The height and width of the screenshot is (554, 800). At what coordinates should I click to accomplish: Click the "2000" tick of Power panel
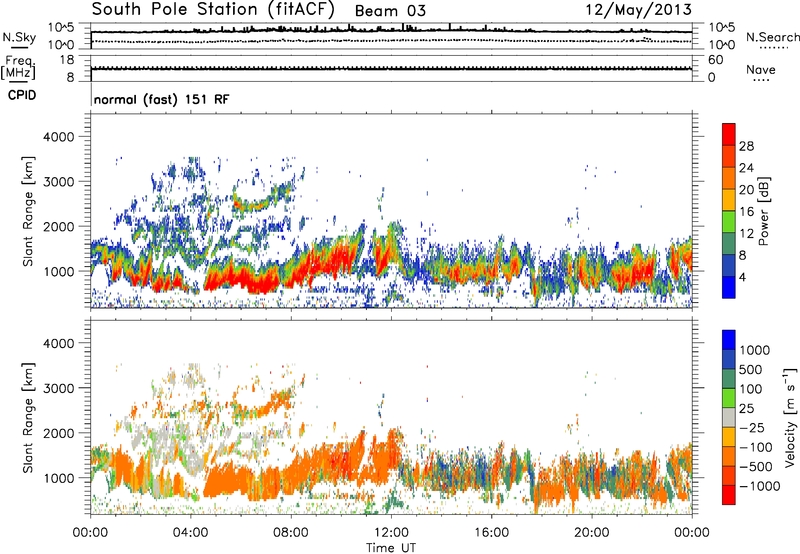pos(58,226)
